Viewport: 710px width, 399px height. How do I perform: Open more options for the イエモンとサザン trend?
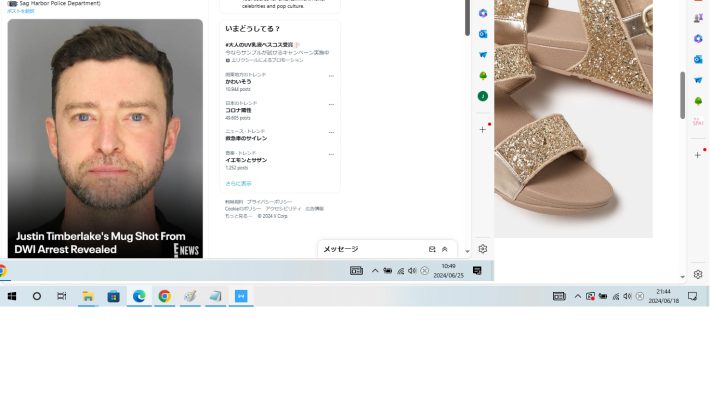coord(331,154)
